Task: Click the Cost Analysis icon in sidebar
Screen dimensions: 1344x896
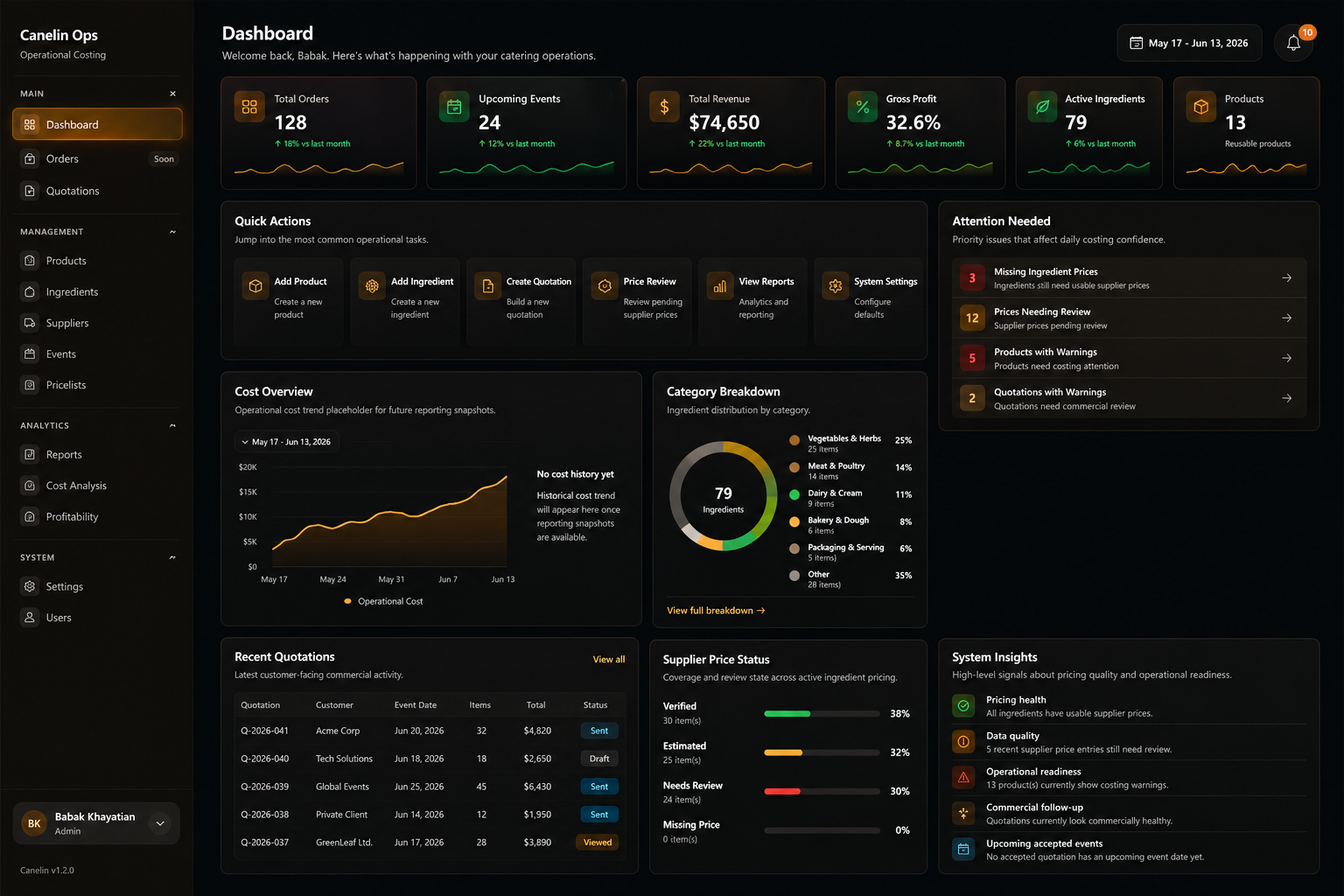Action: tap(30, 486)
